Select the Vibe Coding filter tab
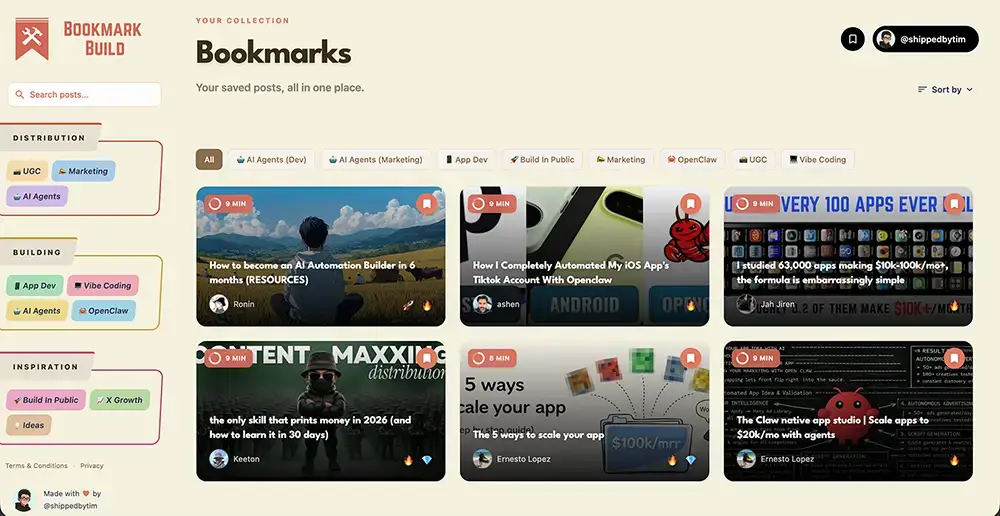This screenshot has height=516, width=1000. coord(817,159)
